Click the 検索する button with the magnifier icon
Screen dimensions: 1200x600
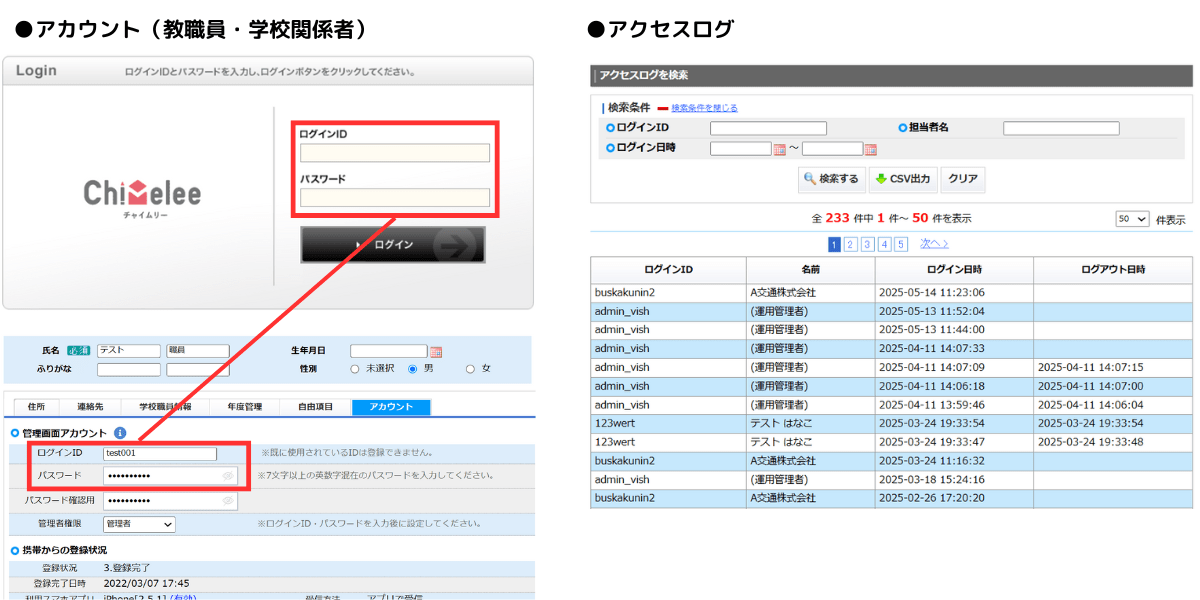pyautogui.click(x=830, y=179)
